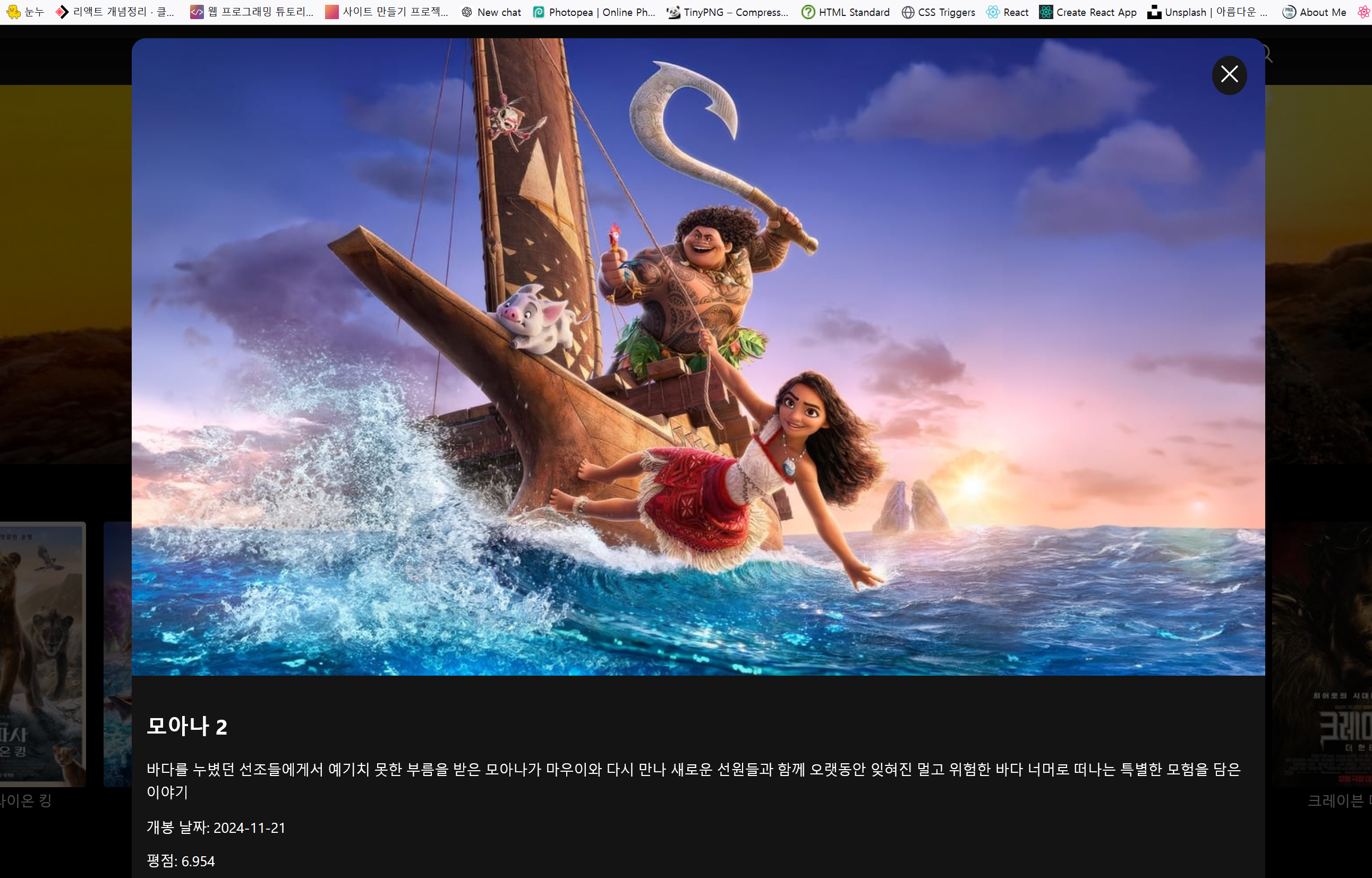Click the 모아나 2 title heading

(x=187, y=726)
